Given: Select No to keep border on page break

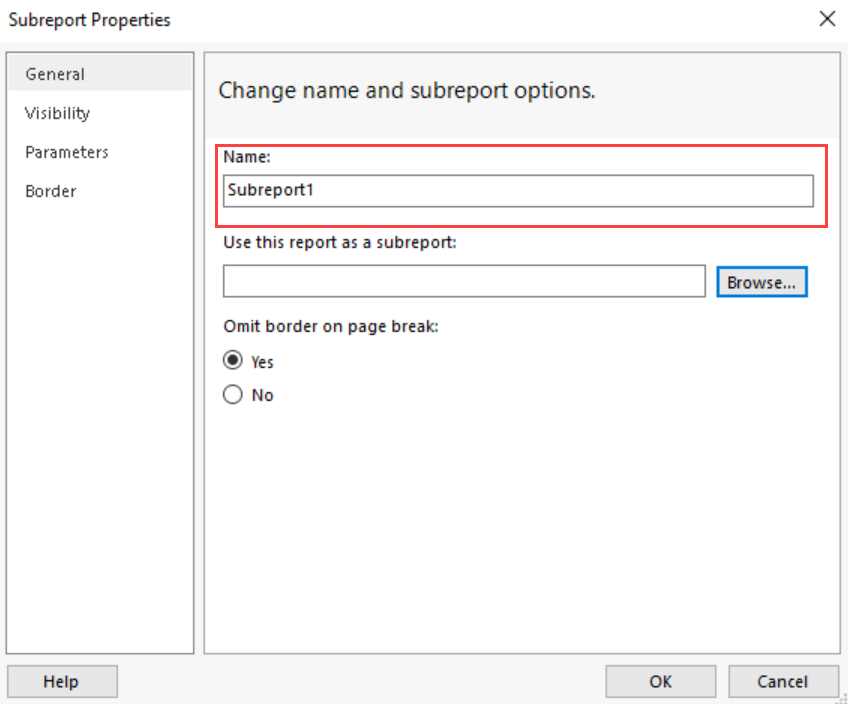Looking at the screenshot, I should coord(231,394).
